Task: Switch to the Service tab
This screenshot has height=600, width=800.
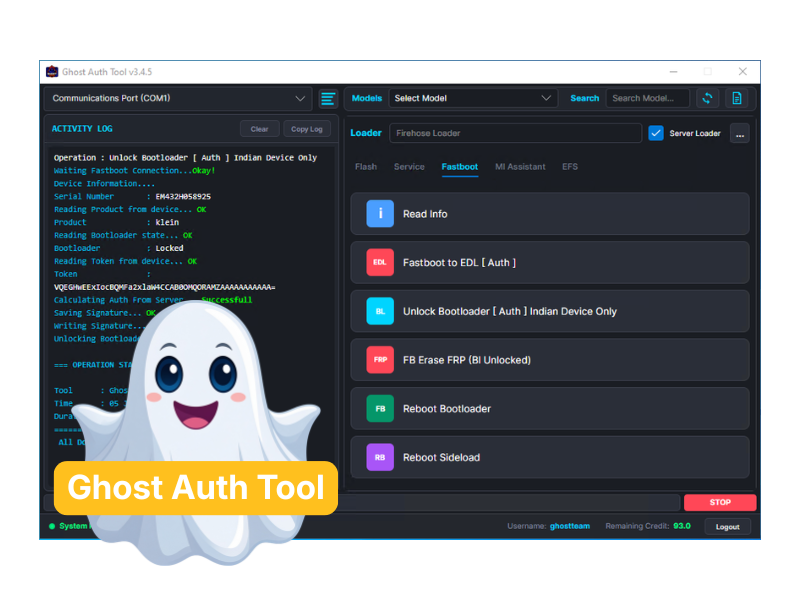Action: click(x=409, y=167)
